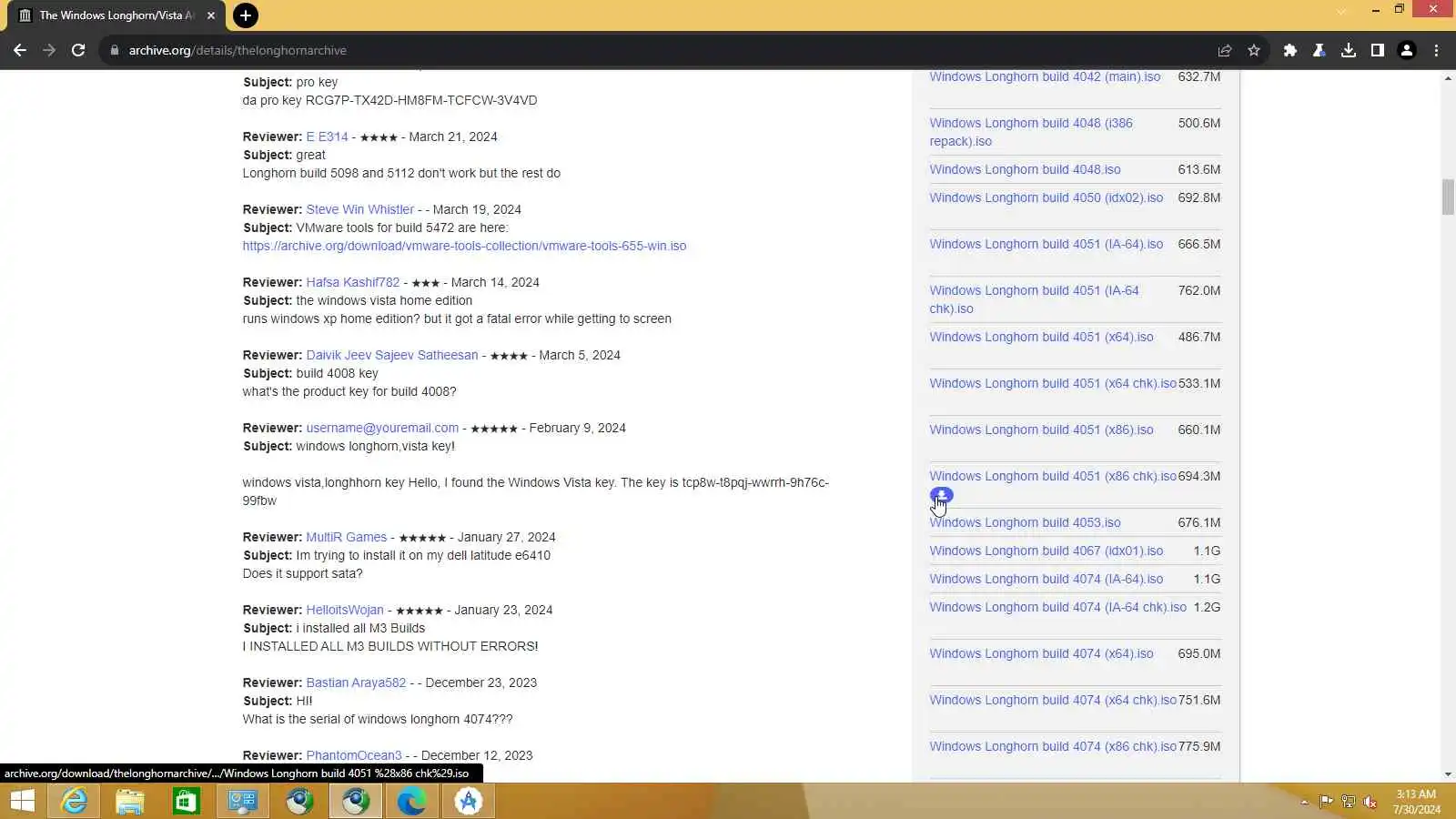Open reviewer Steve Win Whistler's profile
Screen dimensions: 1456x819
tap(359, 209)
